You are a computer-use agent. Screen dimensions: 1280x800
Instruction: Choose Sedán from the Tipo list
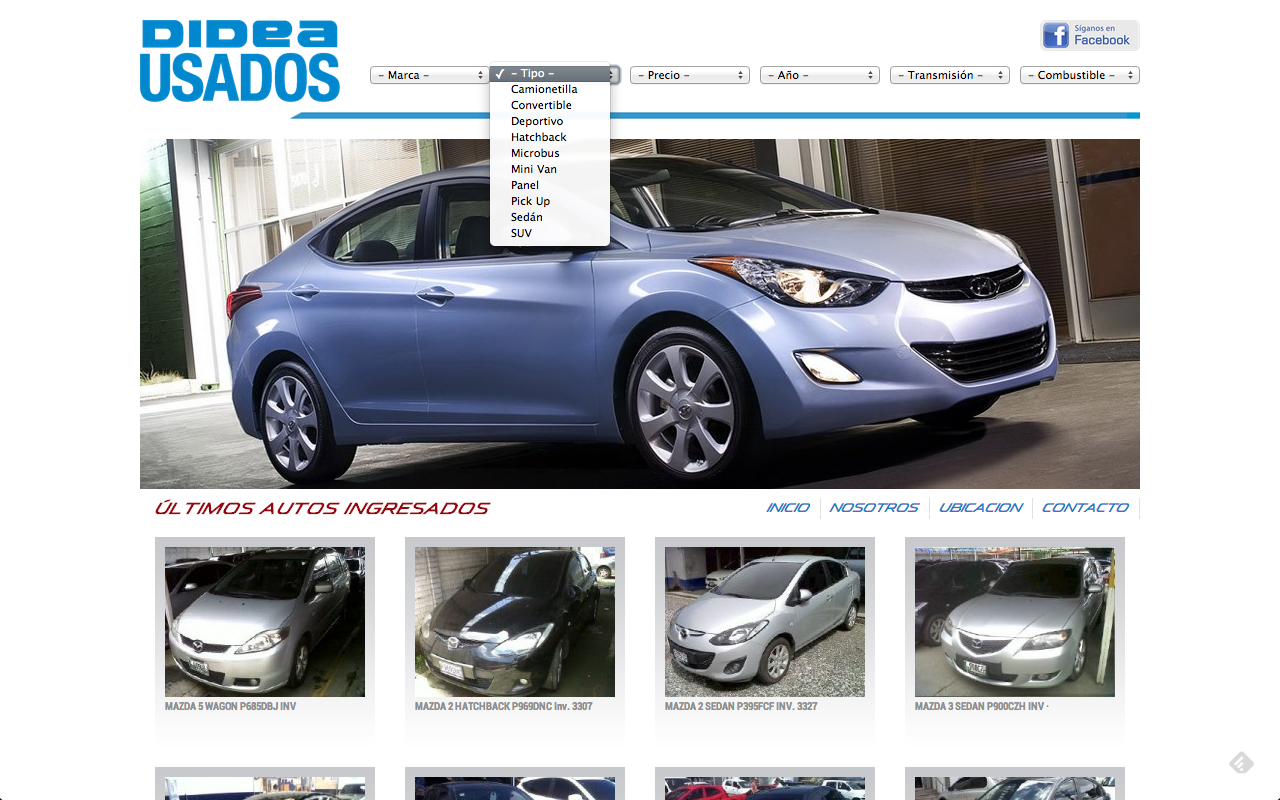[550, 217]
